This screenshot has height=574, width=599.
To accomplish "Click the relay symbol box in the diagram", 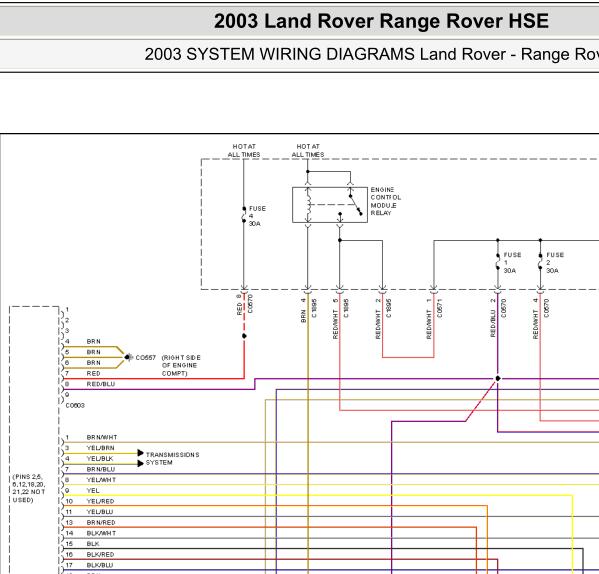I will coord(330,205).
